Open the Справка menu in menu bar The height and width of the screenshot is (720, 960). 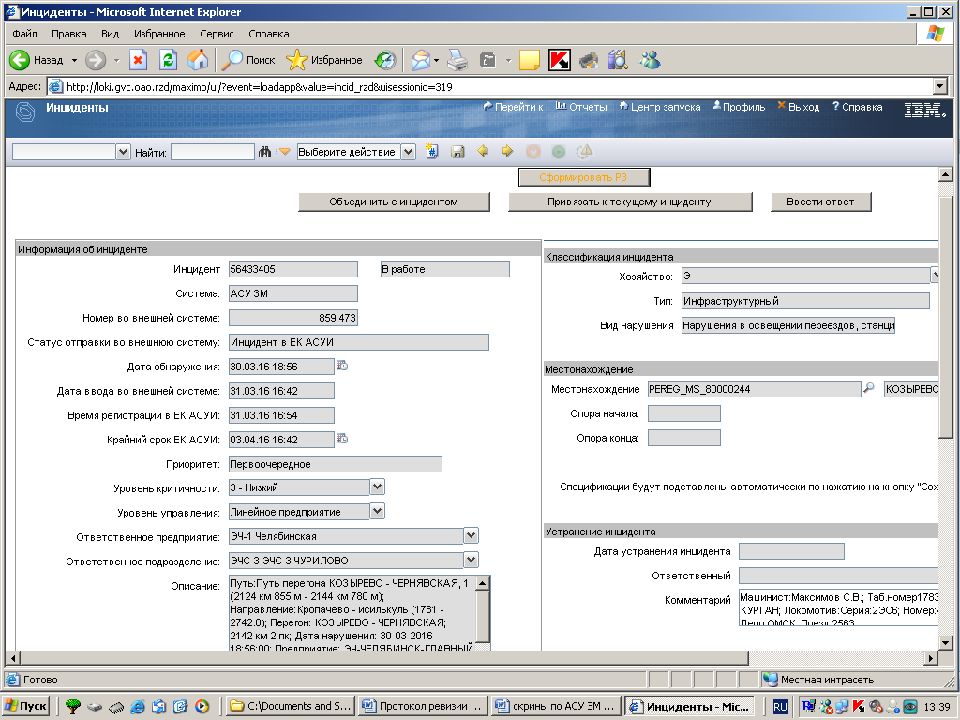(269, 34)
